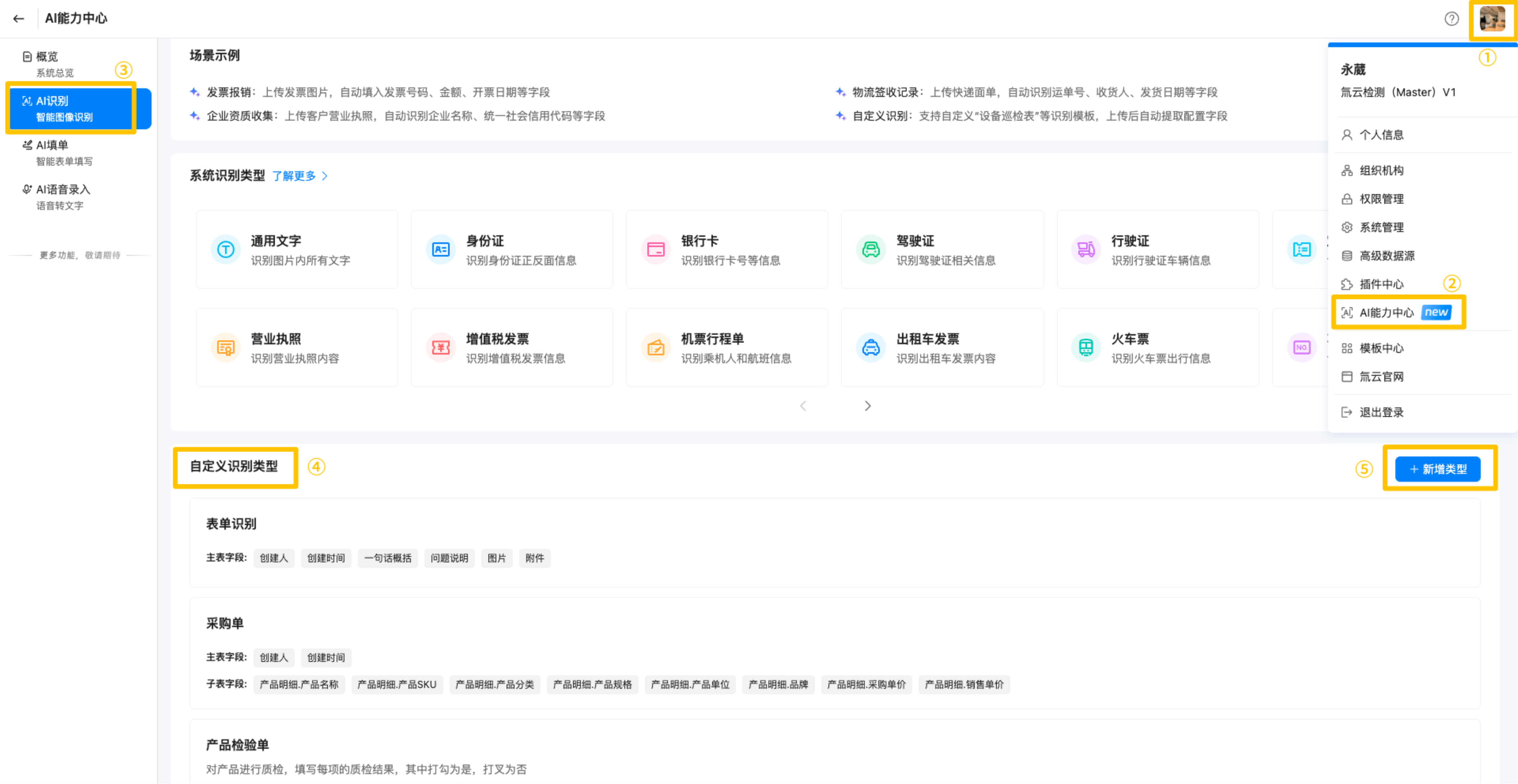Click the 银行卡 card icon
Image resolution: width=1518 pixels, height=784 pixels.
point(656,250)
